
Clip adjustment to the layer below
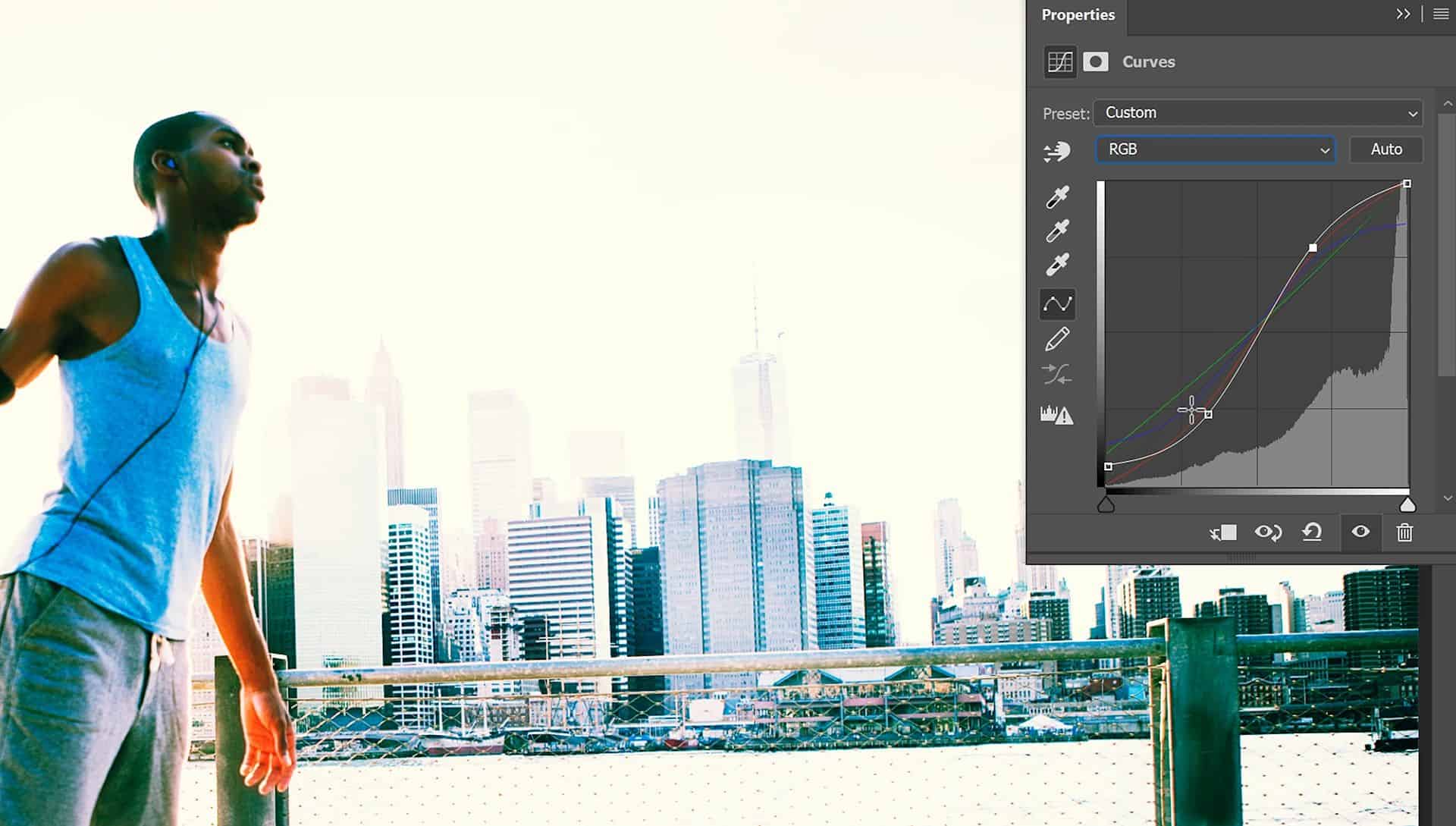pos(1223,532)
